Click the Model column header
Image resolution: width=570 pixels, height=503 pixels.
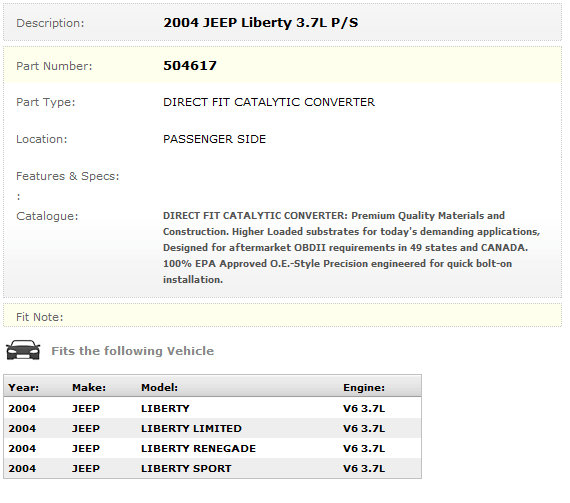pyautogui.click(x=159, y=387)
